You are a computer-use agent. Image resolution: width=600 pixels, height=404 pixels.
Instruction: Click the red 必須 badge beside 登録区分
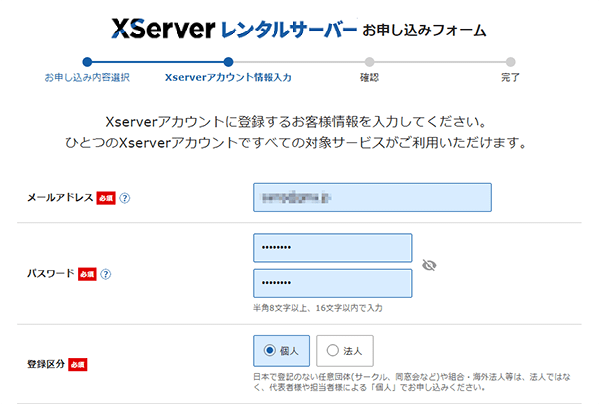[78, 365]
